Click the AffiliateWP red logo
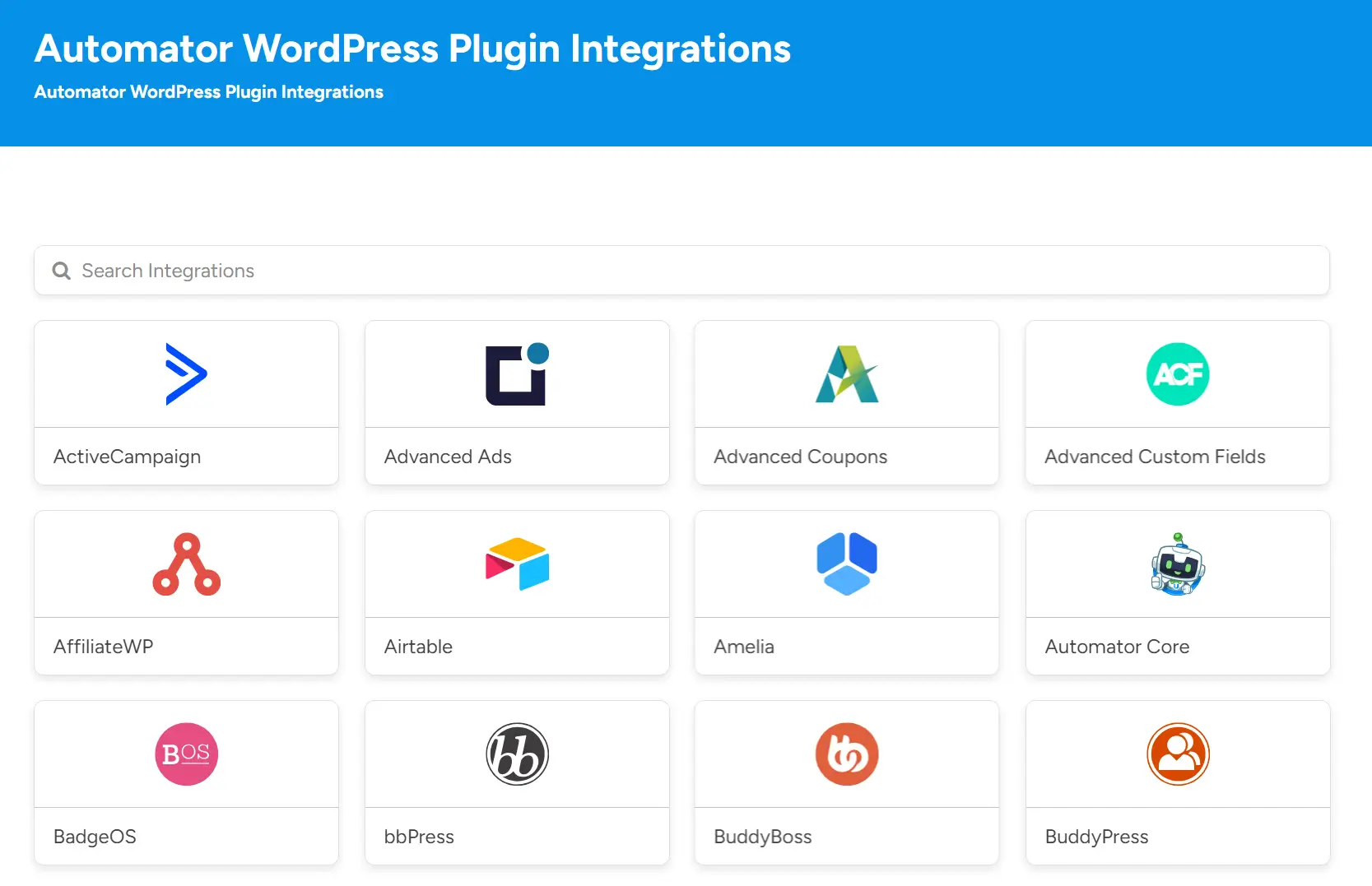Screen dimensions: 1372x886 click(187, 564)
